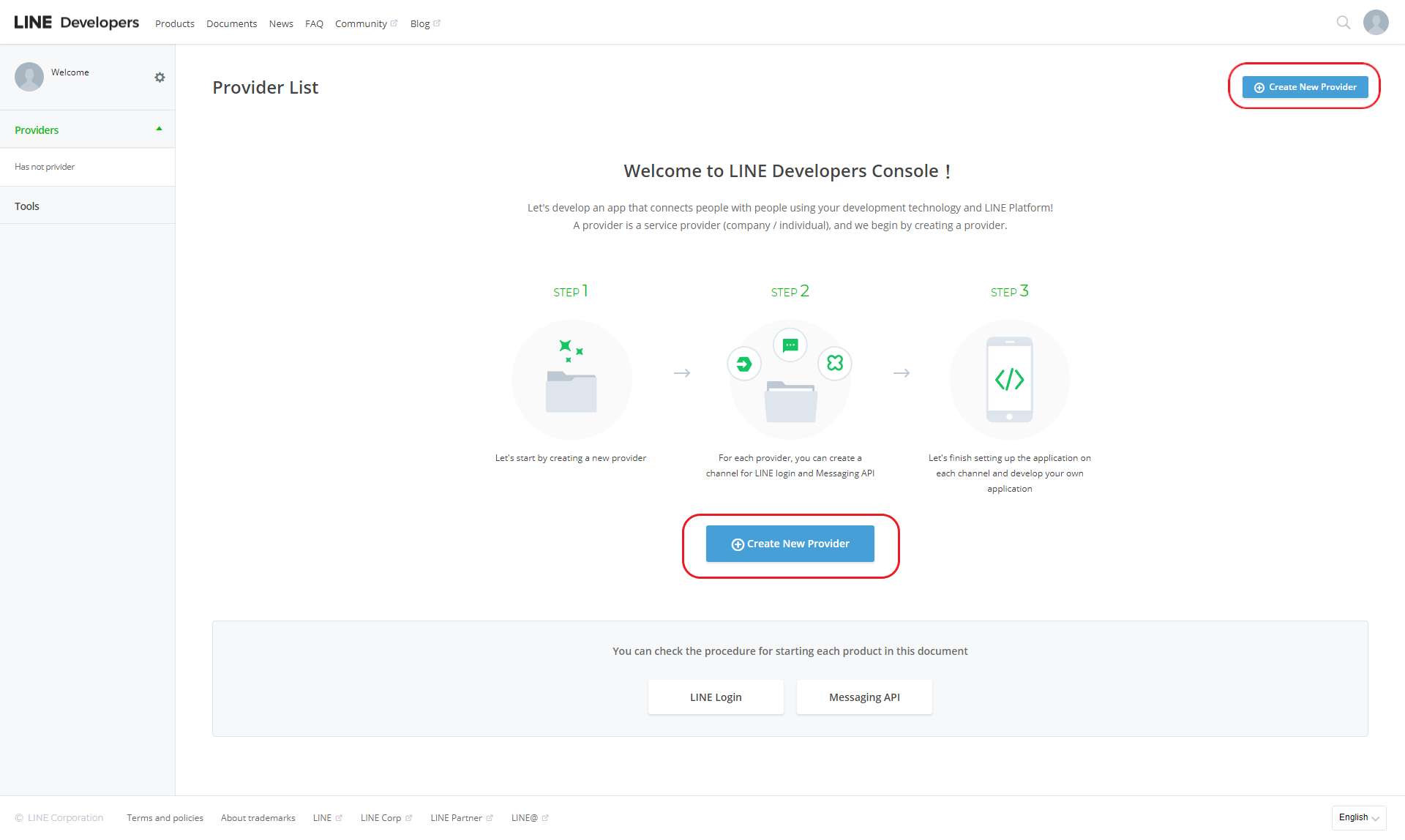Click the Provider List heading
Image resolution: width=1405 pixels, height=840 pixels.
[265, 88]
